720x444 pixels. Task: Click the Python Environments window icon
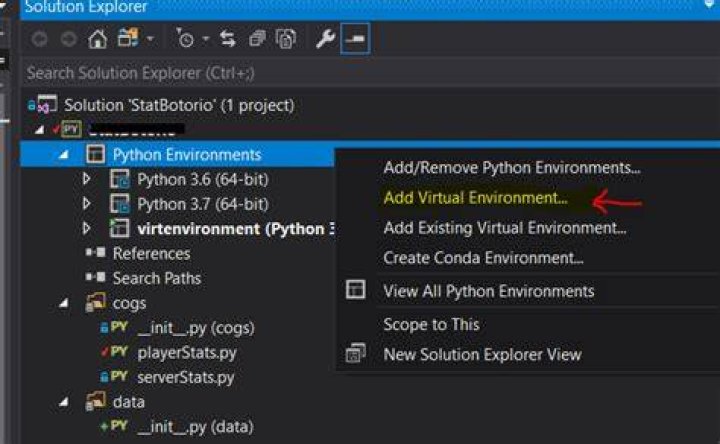pos(96,154)
